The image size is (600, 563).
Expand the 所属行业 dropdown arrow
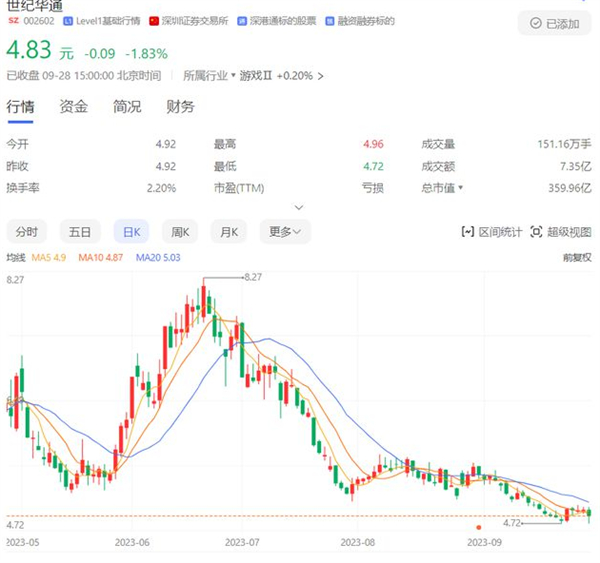coord(233,75)
